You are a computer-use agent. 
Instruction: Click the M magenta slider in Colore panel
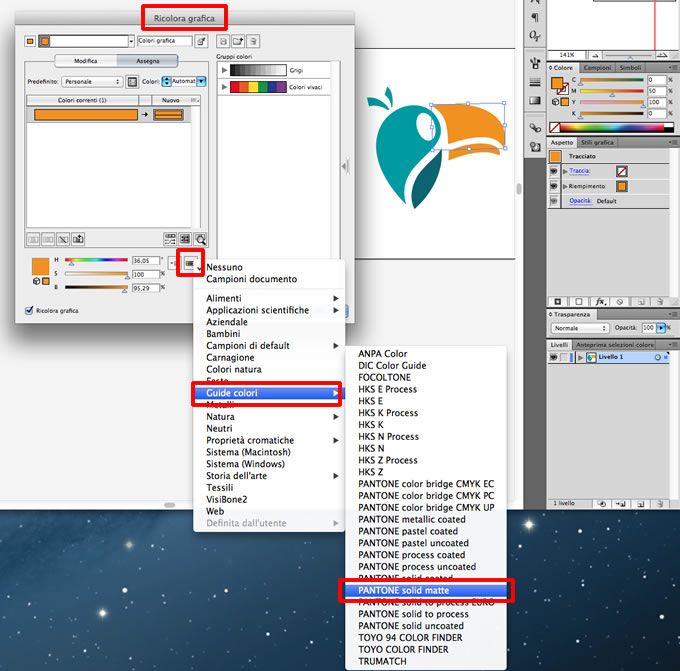click(611, 91)
